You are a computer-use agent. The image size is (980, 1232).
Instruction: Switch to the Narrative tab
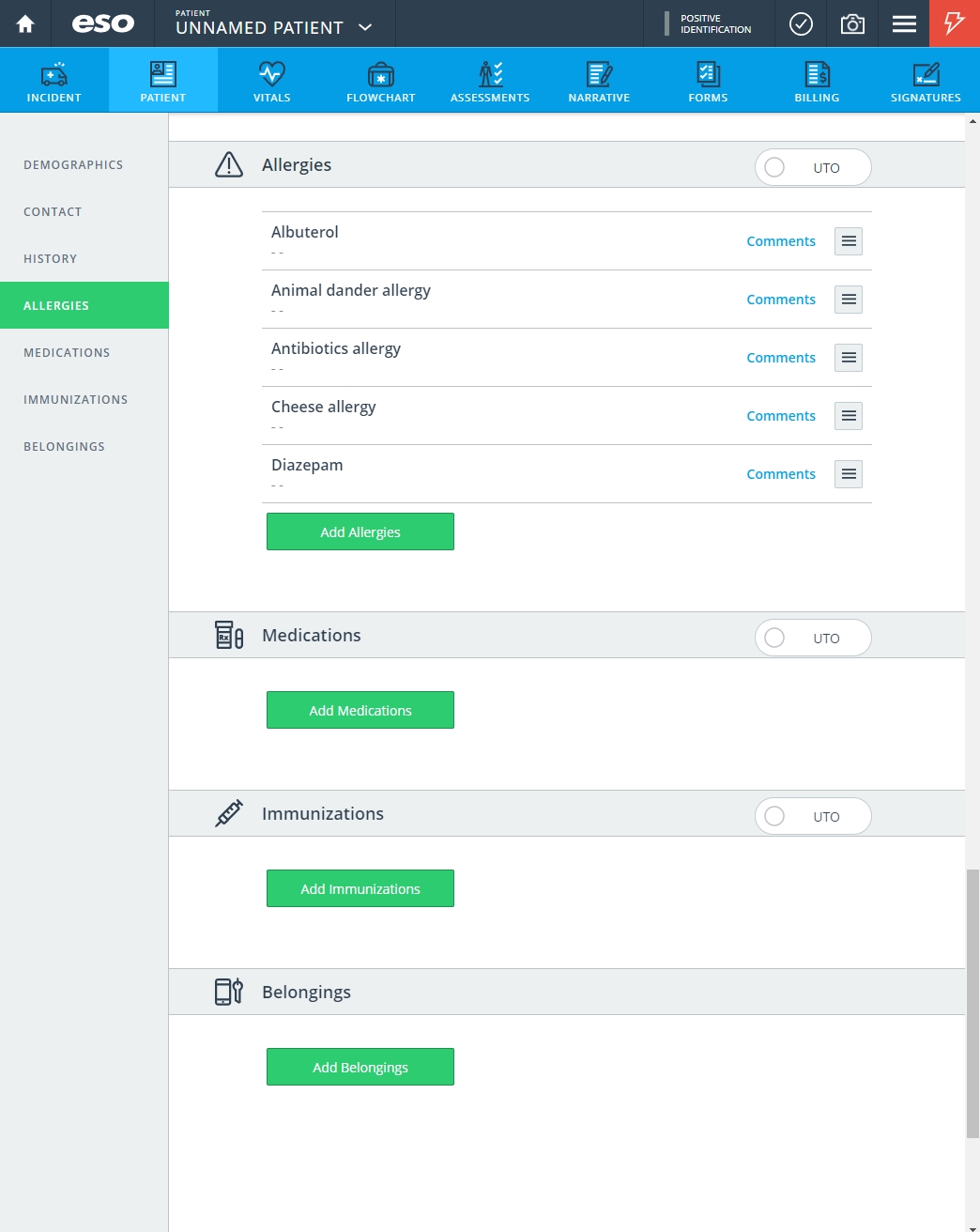click(x=599, y=81)
